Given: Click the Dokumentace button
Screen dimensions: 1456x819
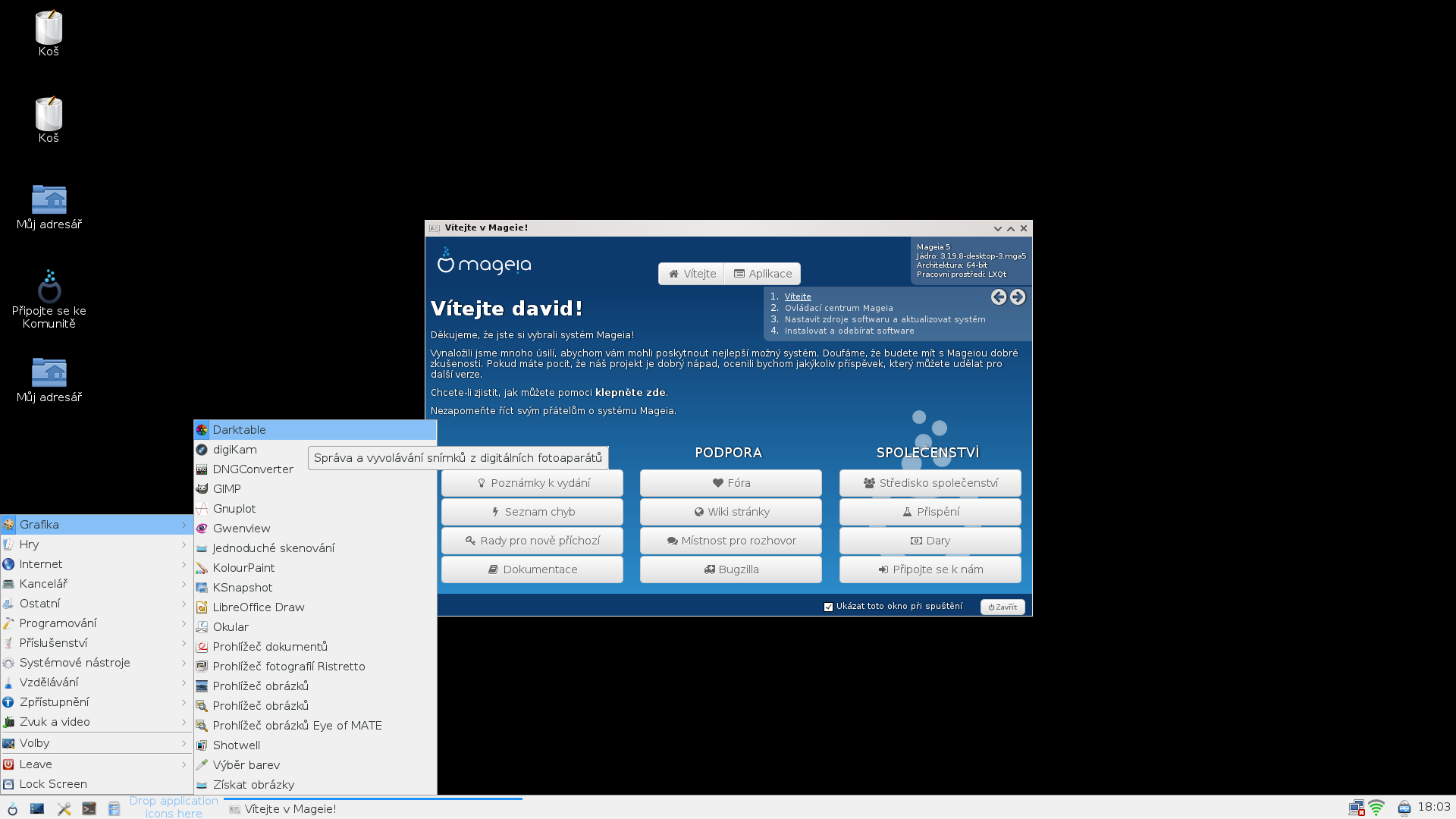Looking at the screenshot, I should click(532, 570).
